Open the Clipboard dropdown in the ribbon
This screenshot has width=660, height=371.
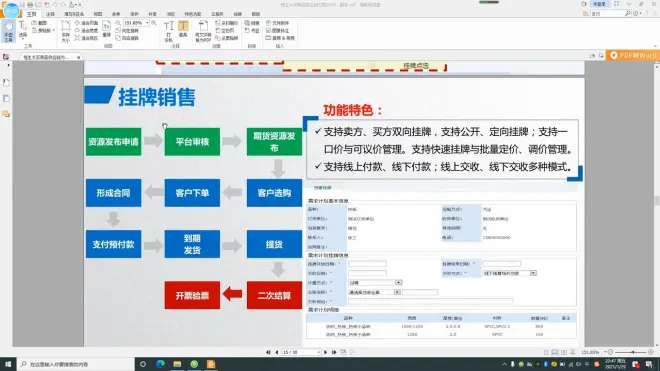coord(43,30)
